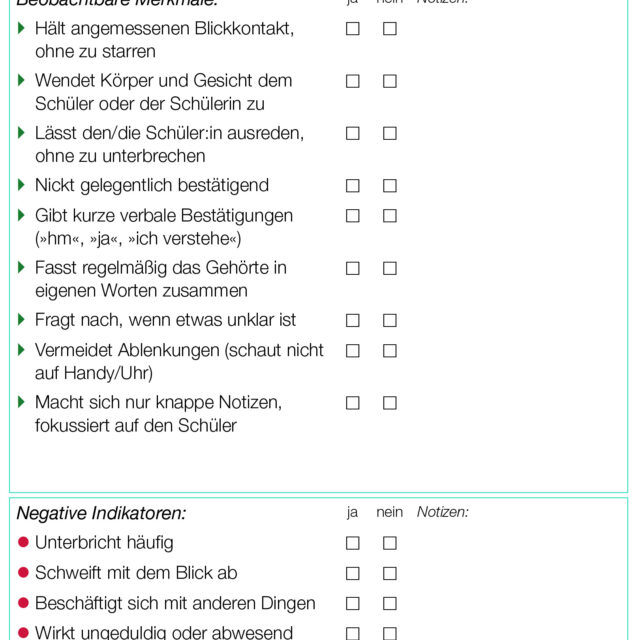
Task: Check 'nein' for Schweift mit dem Blick ab
Action: (x=390, y=574)
